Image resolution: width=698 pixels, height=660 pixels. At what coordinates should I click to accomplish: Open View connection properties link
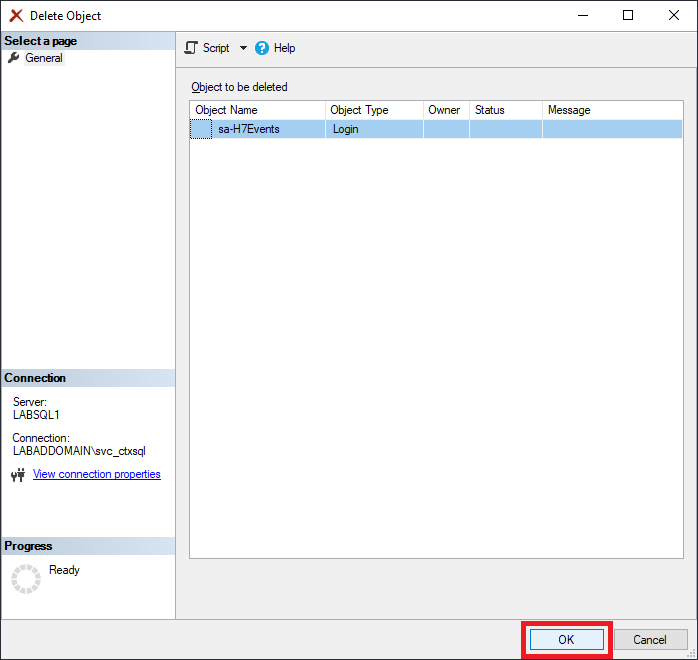click(97, 474)
